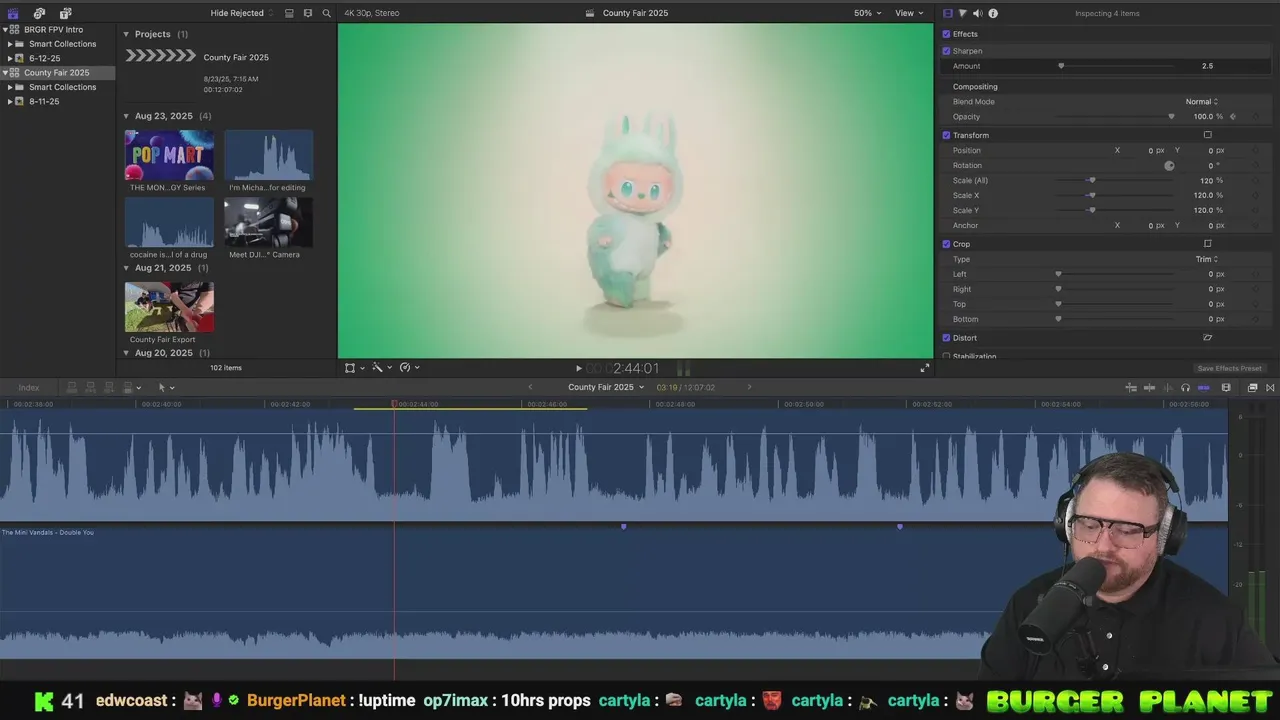Switch to the Color inspector icon
Image resolution: width=1280 pixels, height=720 pixels.
click(962, 13)
